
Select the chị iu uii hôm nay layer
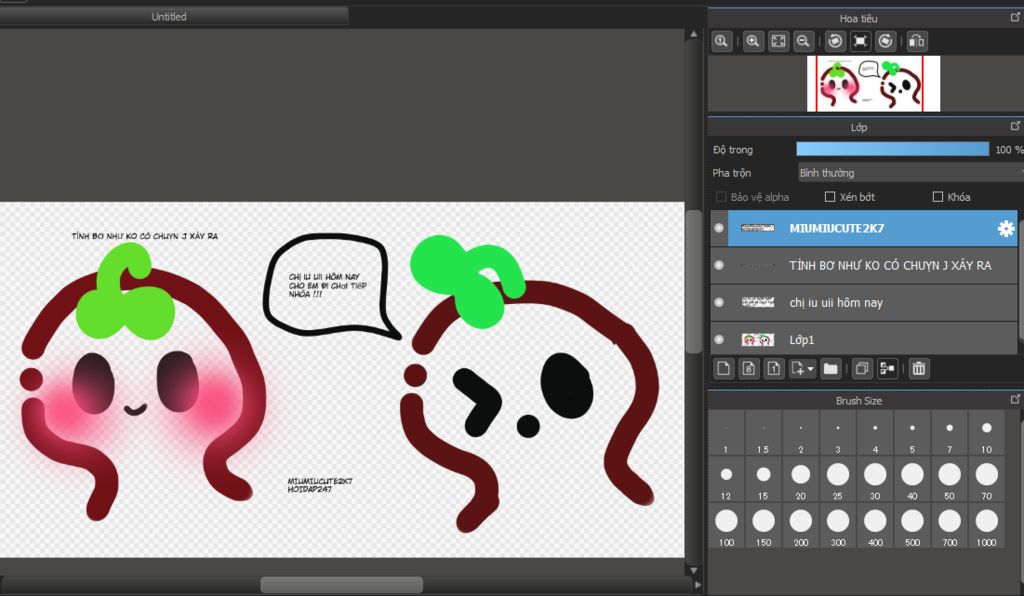872,303
